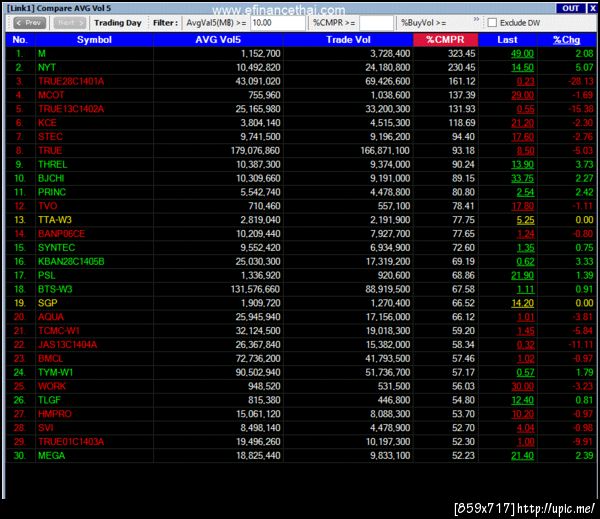Click the Trading Day button

tap(118, 23)
